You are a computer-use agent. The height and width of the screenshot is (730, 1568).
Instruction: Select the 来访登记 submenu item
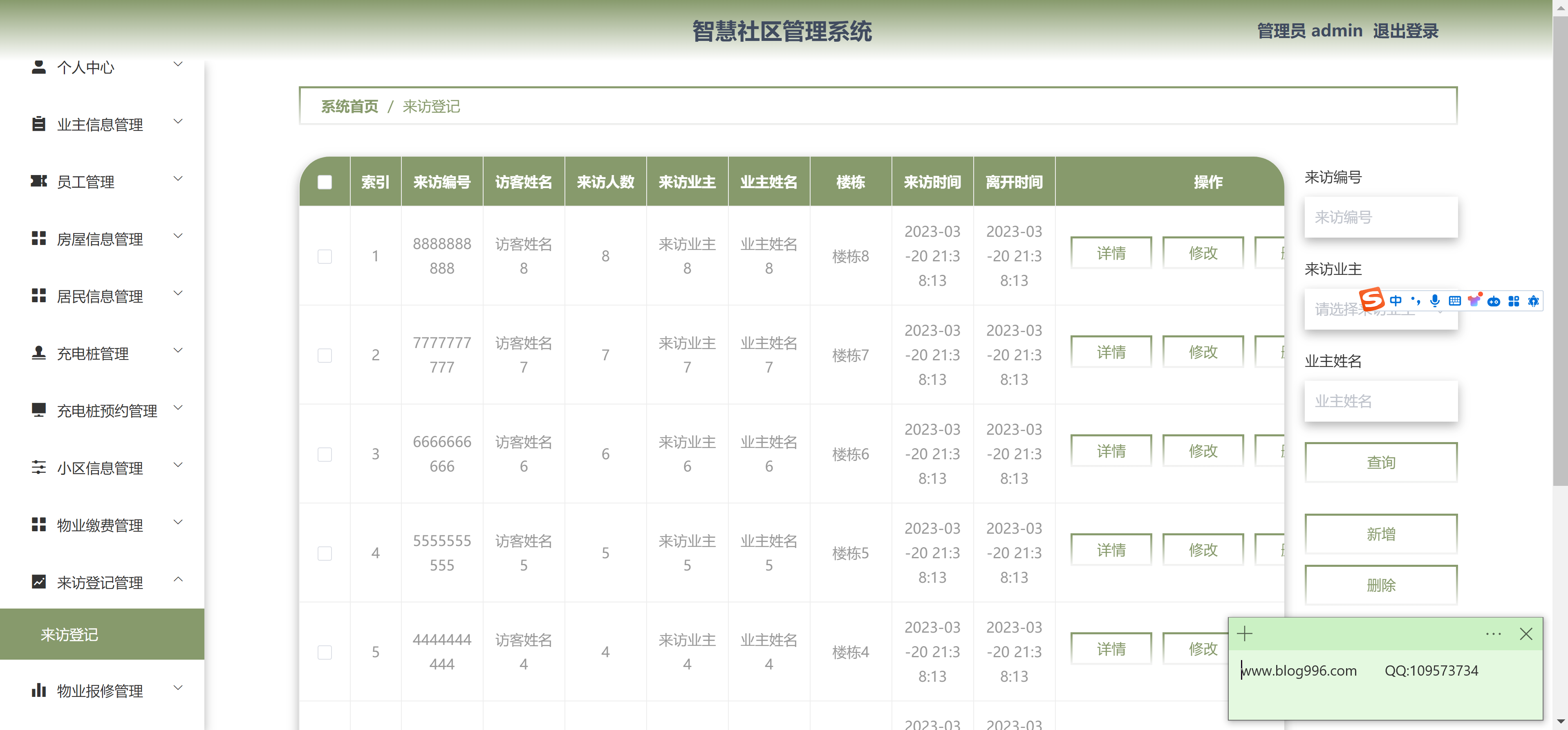[69, 634]
